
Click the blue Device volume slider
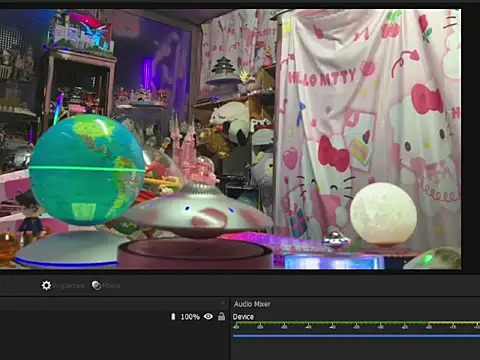[356, 336]
